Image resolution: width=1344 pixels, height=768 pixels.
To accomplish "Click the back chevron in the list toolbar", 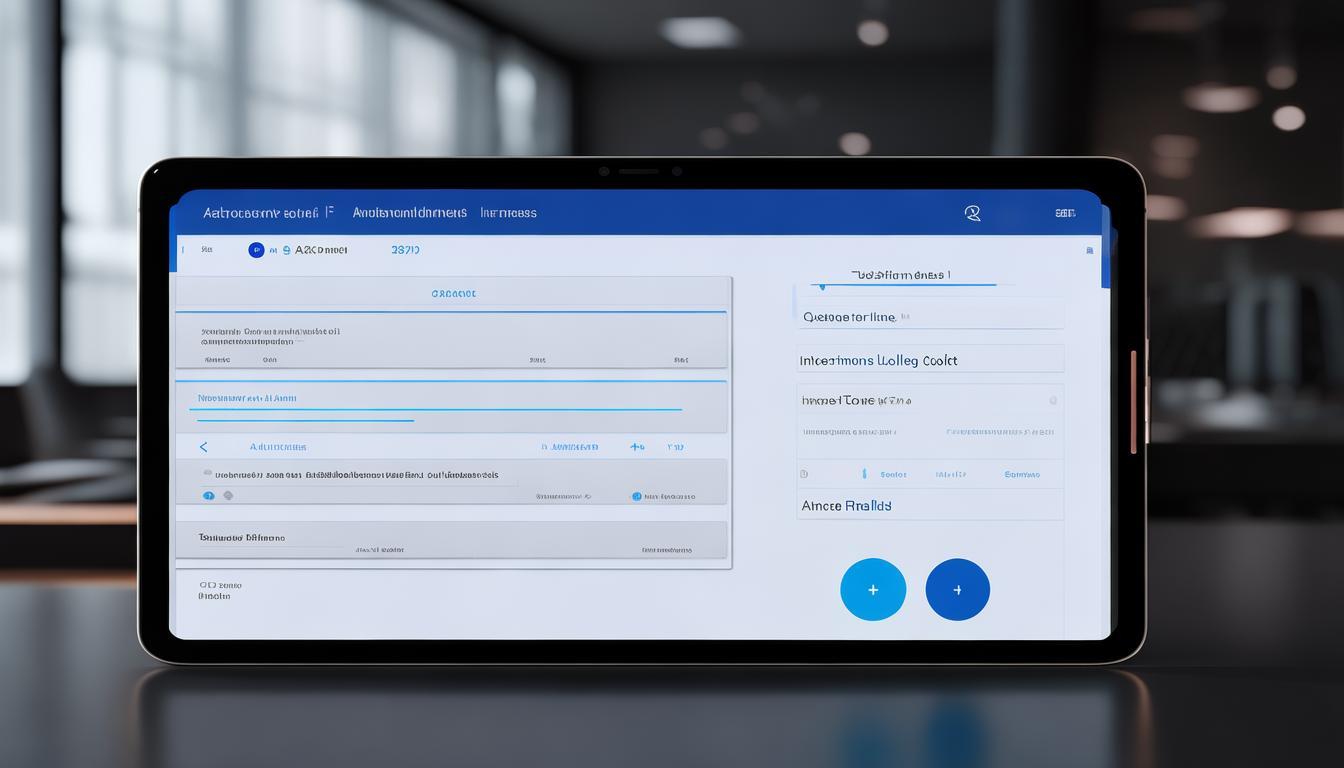I will 204,447.
